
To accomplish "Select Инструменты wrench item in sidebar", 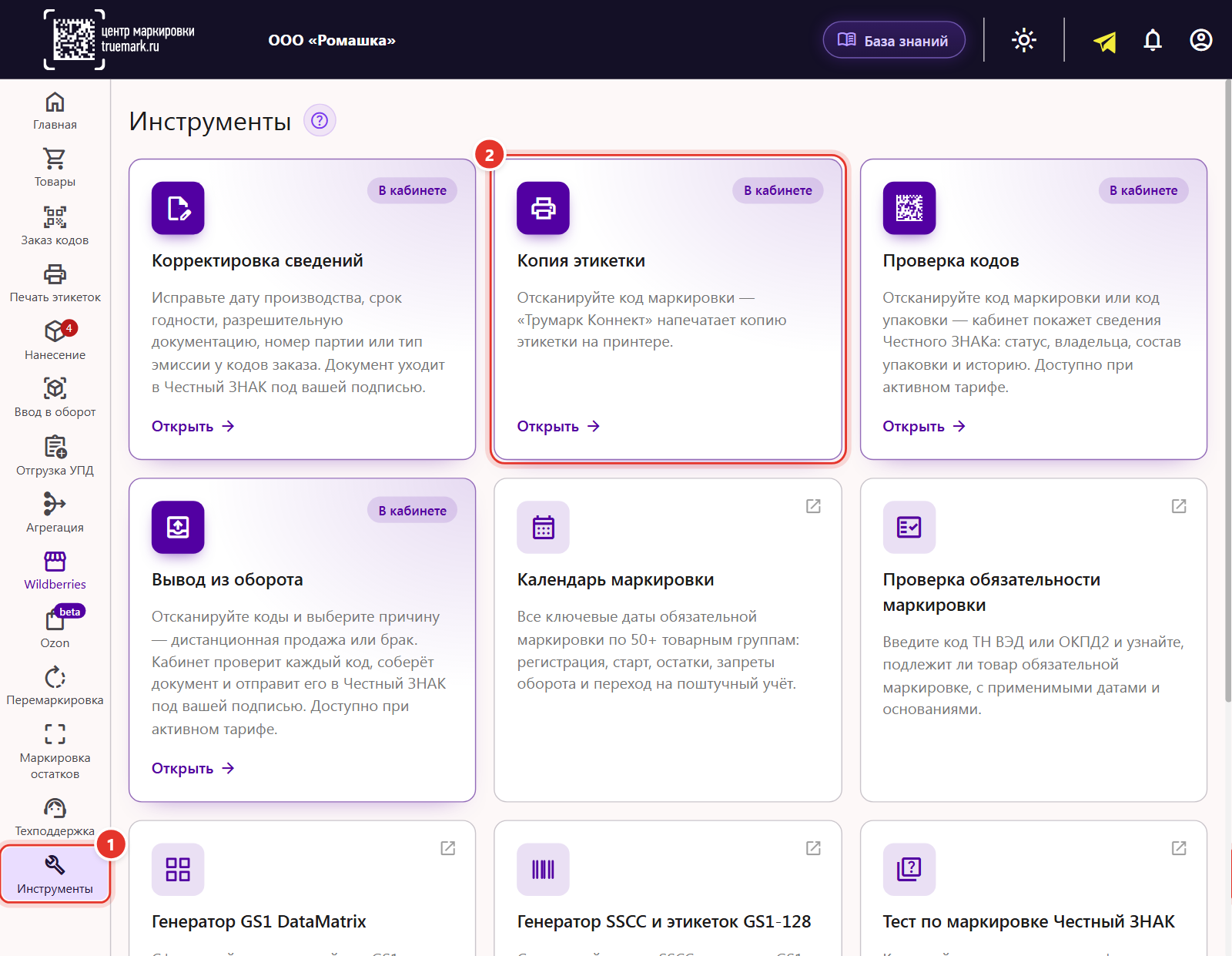I will [x=55, y=874].
